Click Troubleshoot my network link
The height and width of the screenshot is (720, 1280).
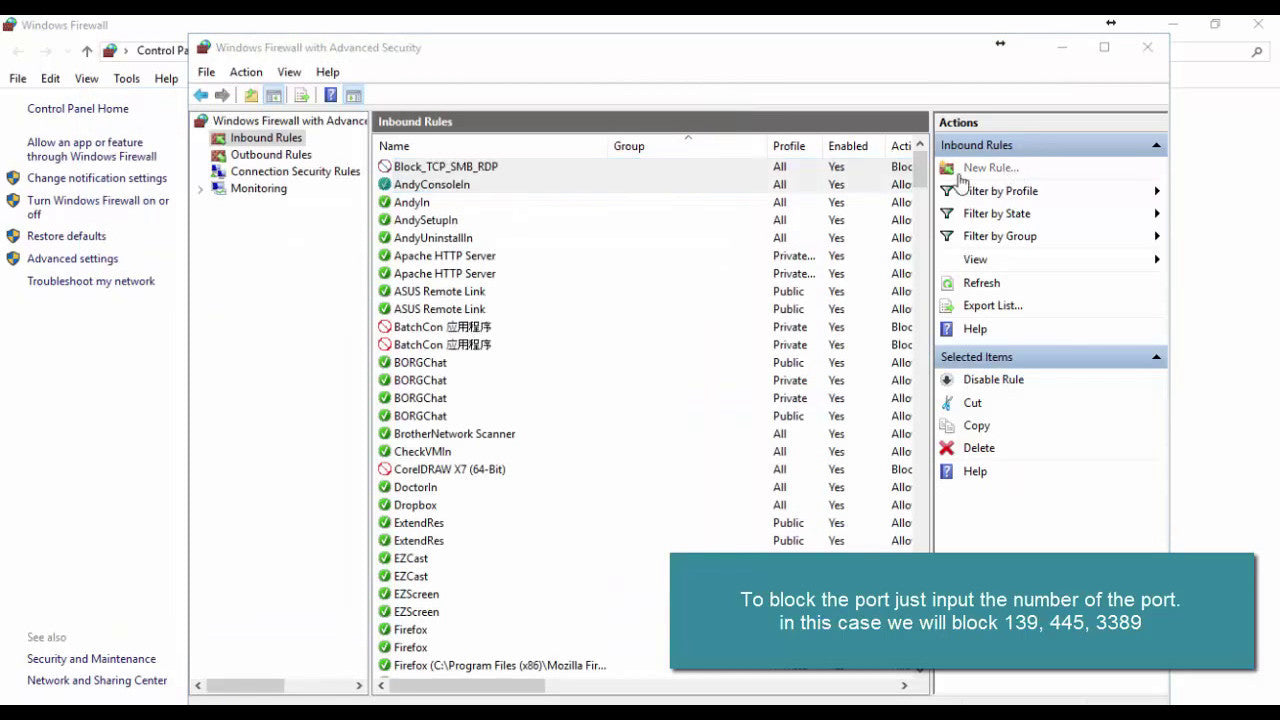[91, 282]
